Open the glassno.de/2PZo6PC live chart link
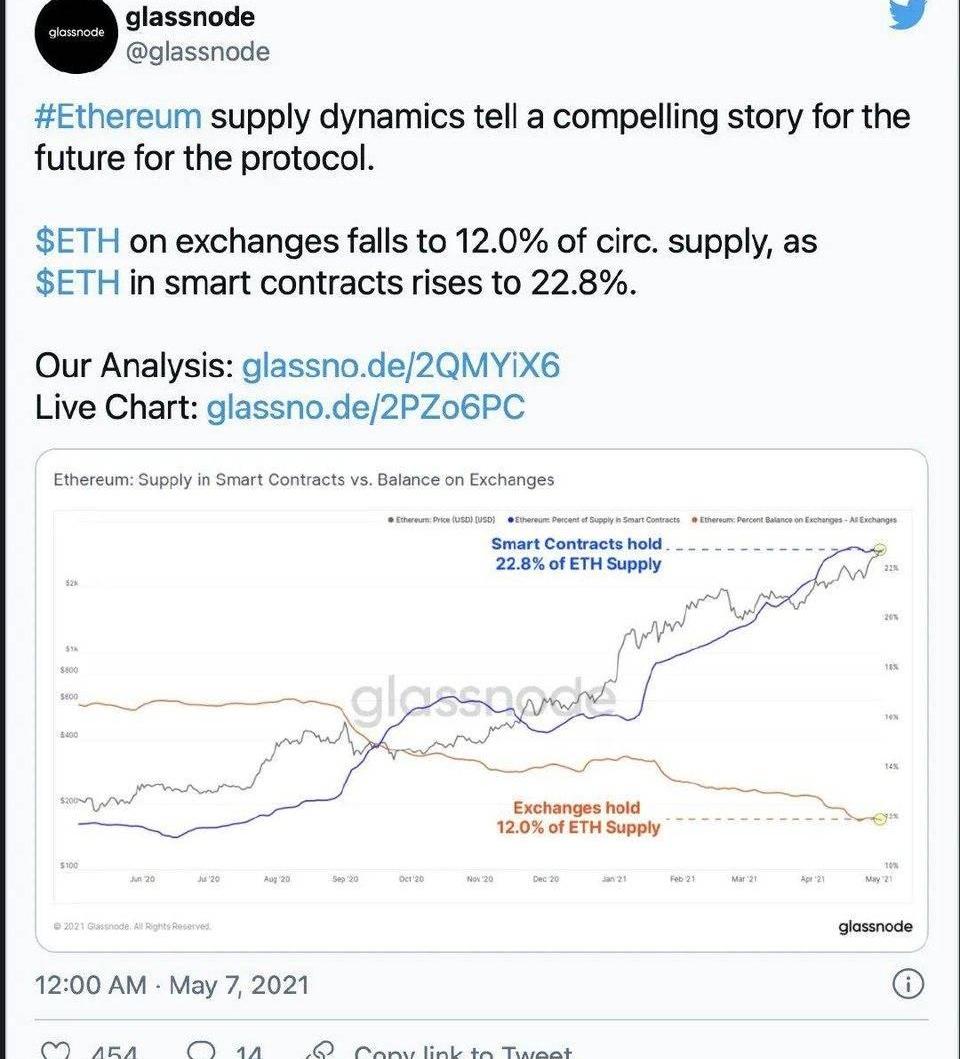Screen dimensions: 960x1059 click(365, 407)
